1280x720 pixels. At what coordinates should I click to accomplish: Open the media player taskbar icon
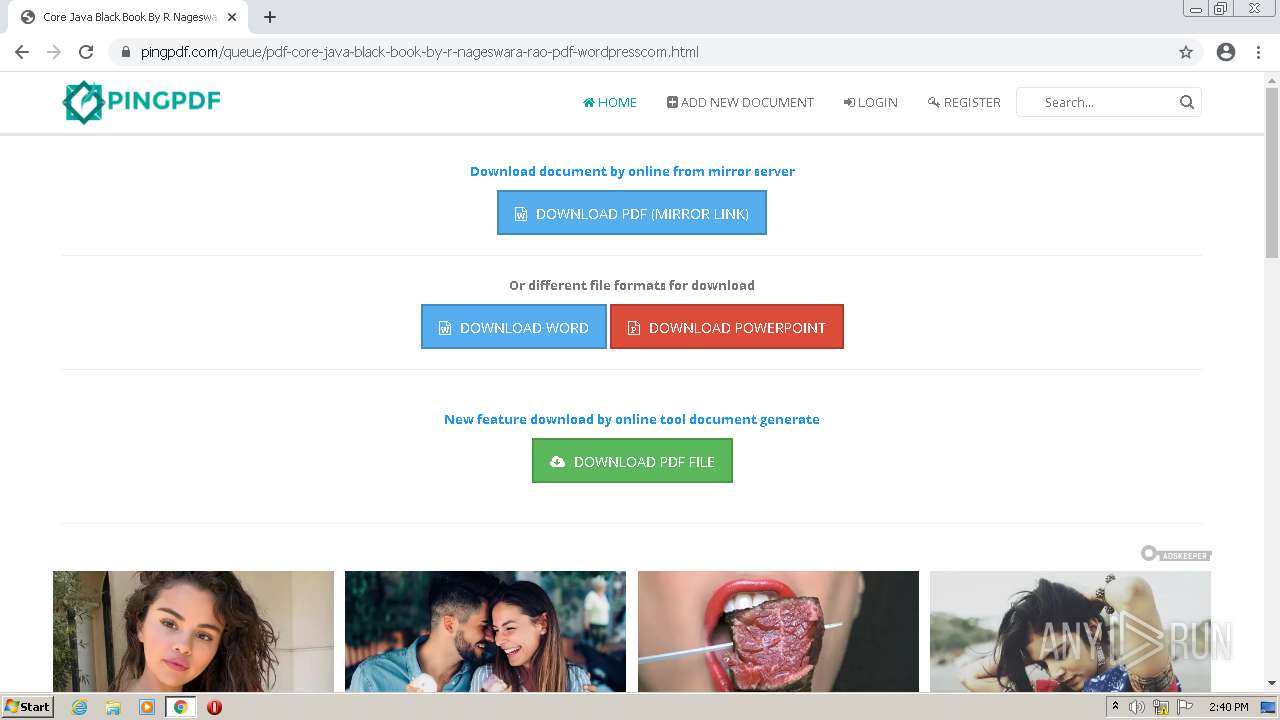(147, 707)
